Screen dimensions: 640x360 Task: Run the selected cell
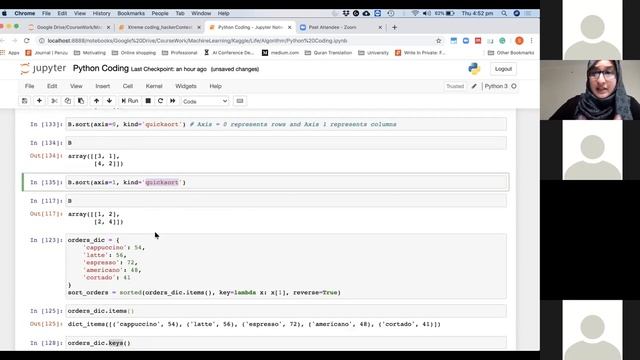pyautogui.click(x=130, y=101)
